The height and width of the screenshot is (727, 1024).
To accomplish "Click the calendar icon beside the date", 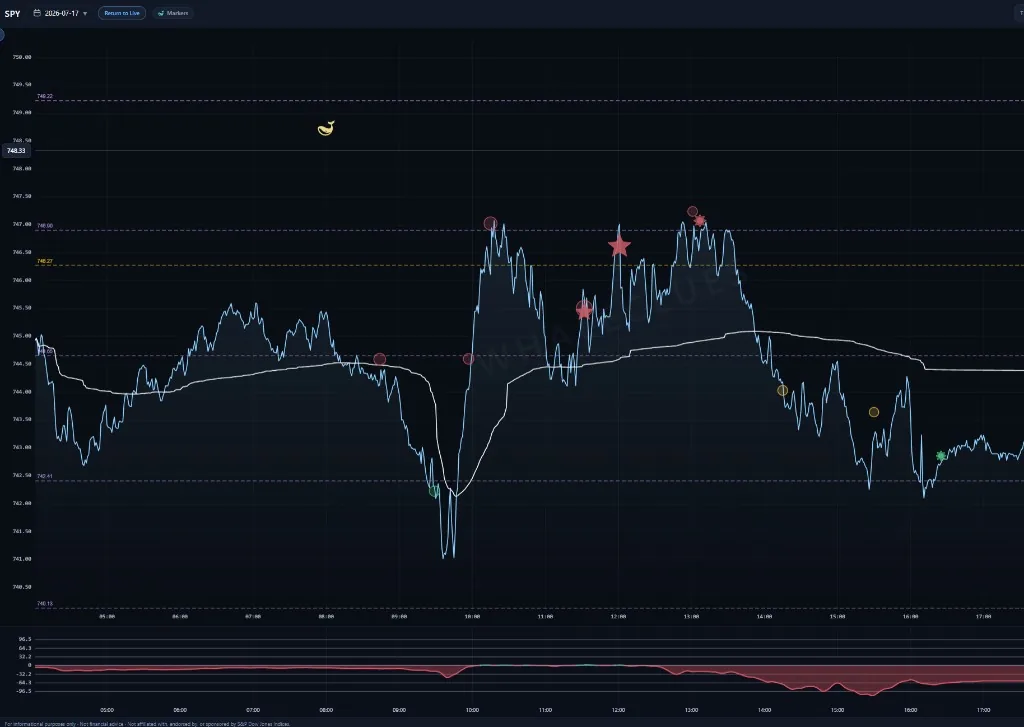I will [37, 13].
